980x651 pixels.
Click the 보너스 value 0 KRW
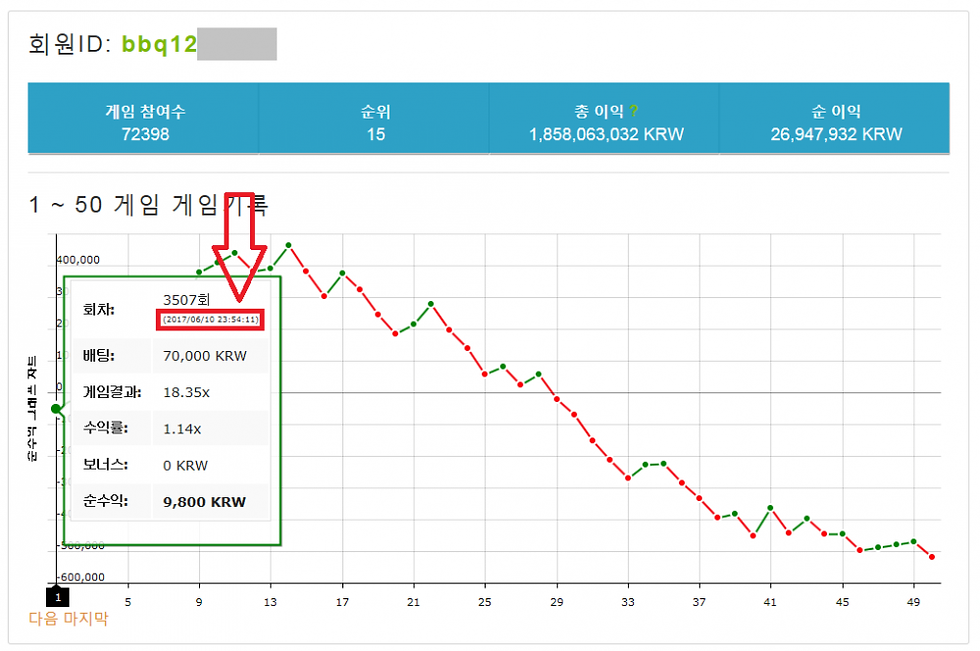pyautogui.click(x=185, y=465)
